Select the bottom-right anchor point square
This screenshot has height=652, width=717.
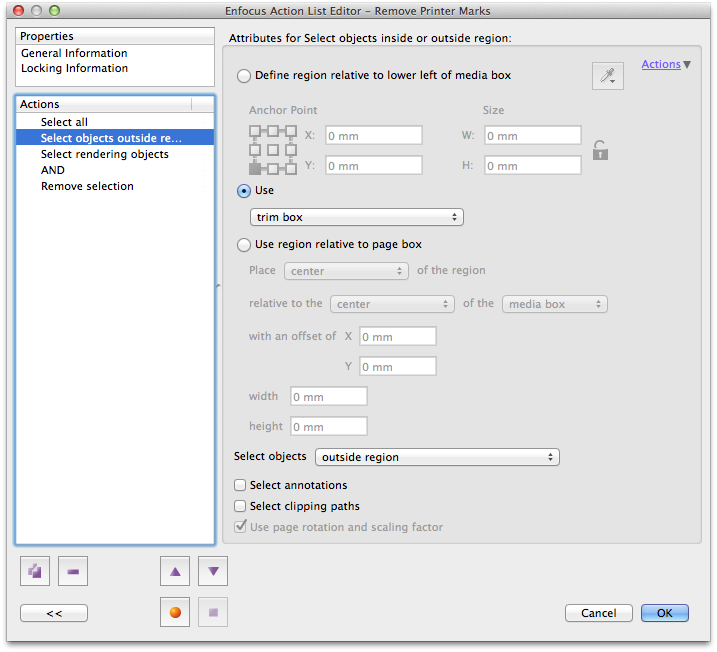click(x=291, y=169)
